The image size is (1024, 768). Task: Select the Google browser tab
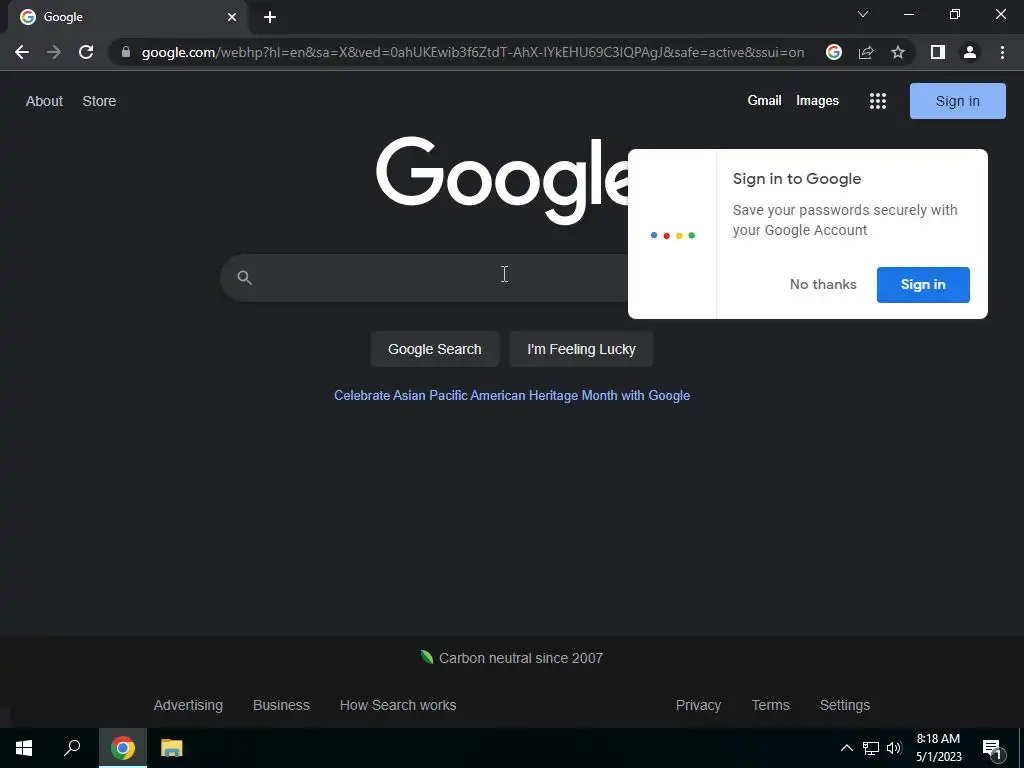point(129,17)
